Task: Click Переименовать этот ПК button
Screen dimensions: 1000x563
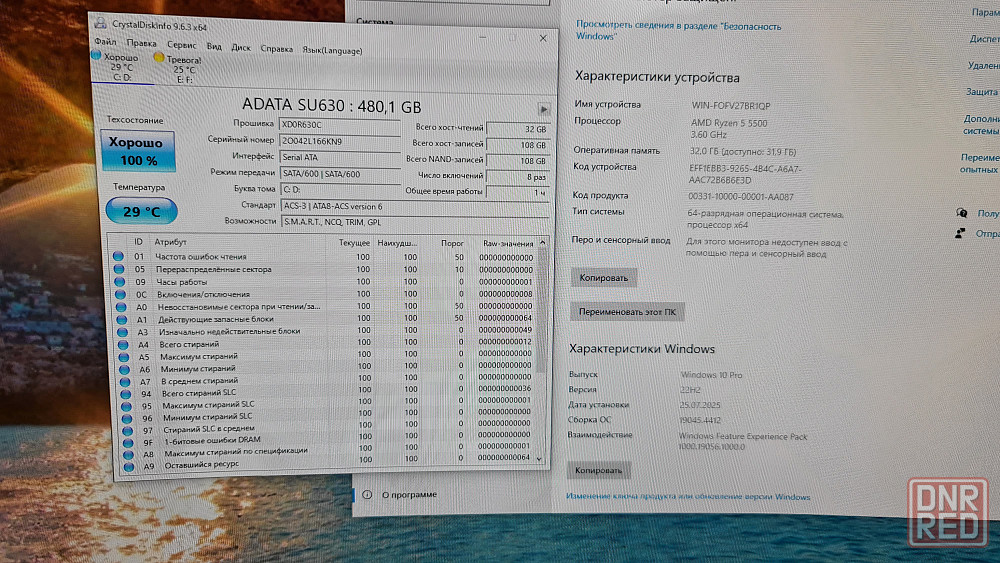Action: click(627, 312)
